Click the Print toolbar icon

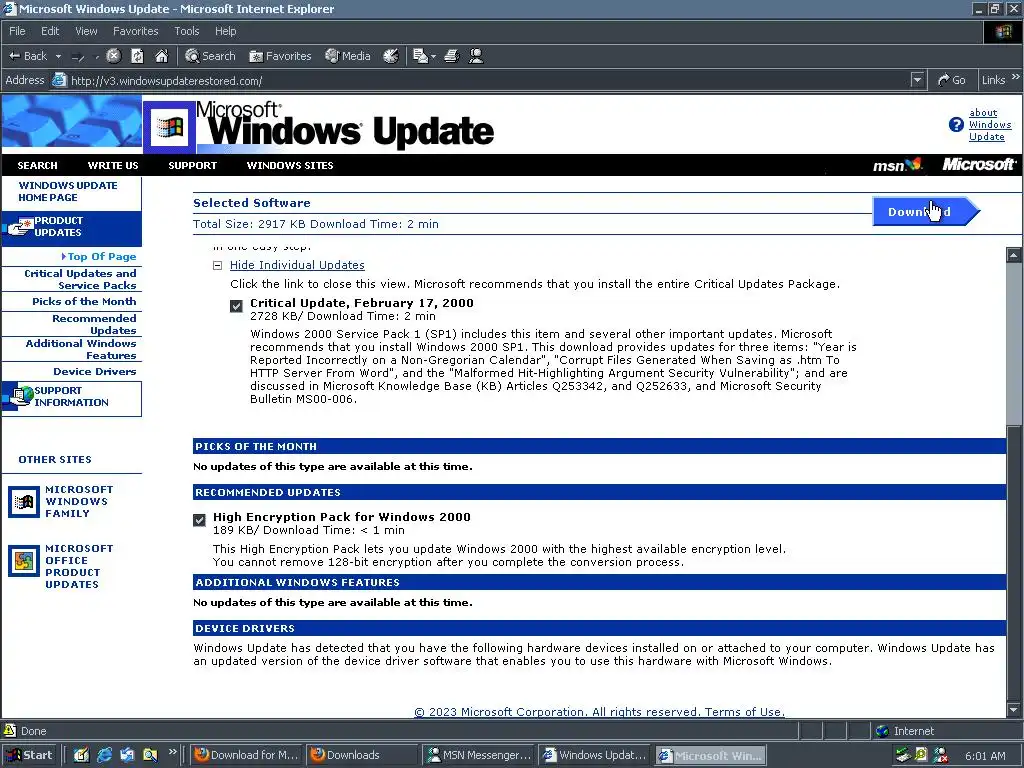click(x=451, y=56)
